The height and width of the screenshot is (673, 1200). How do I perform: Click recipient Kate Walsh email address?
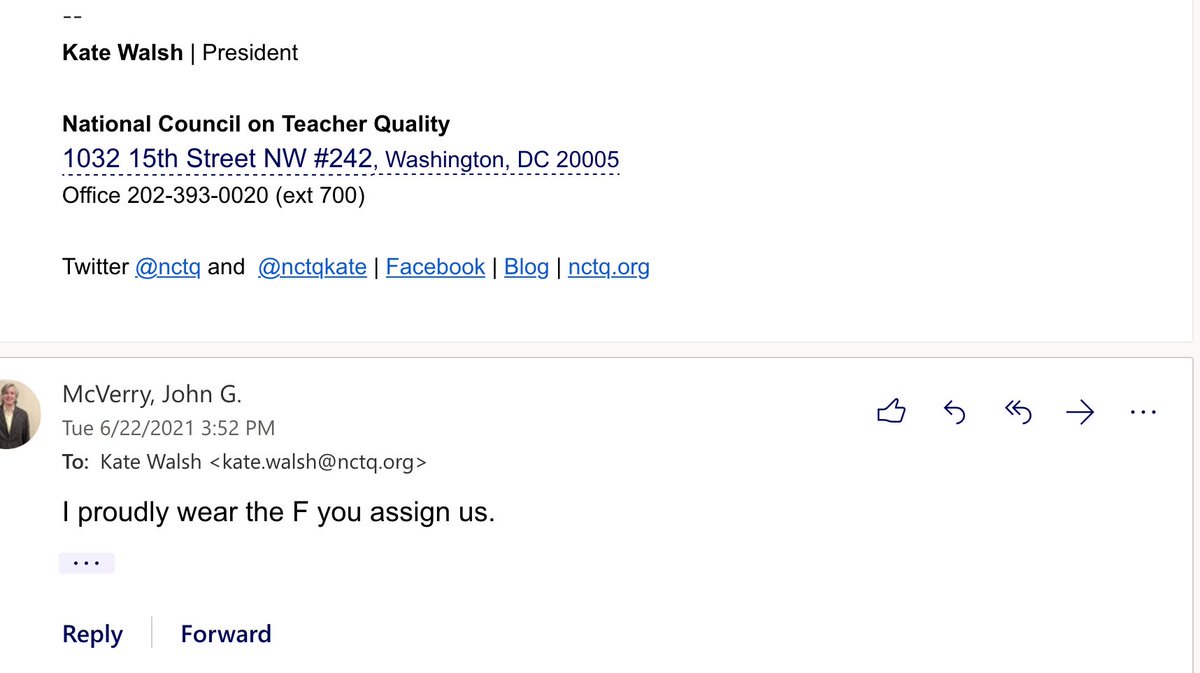pos(324,461)
